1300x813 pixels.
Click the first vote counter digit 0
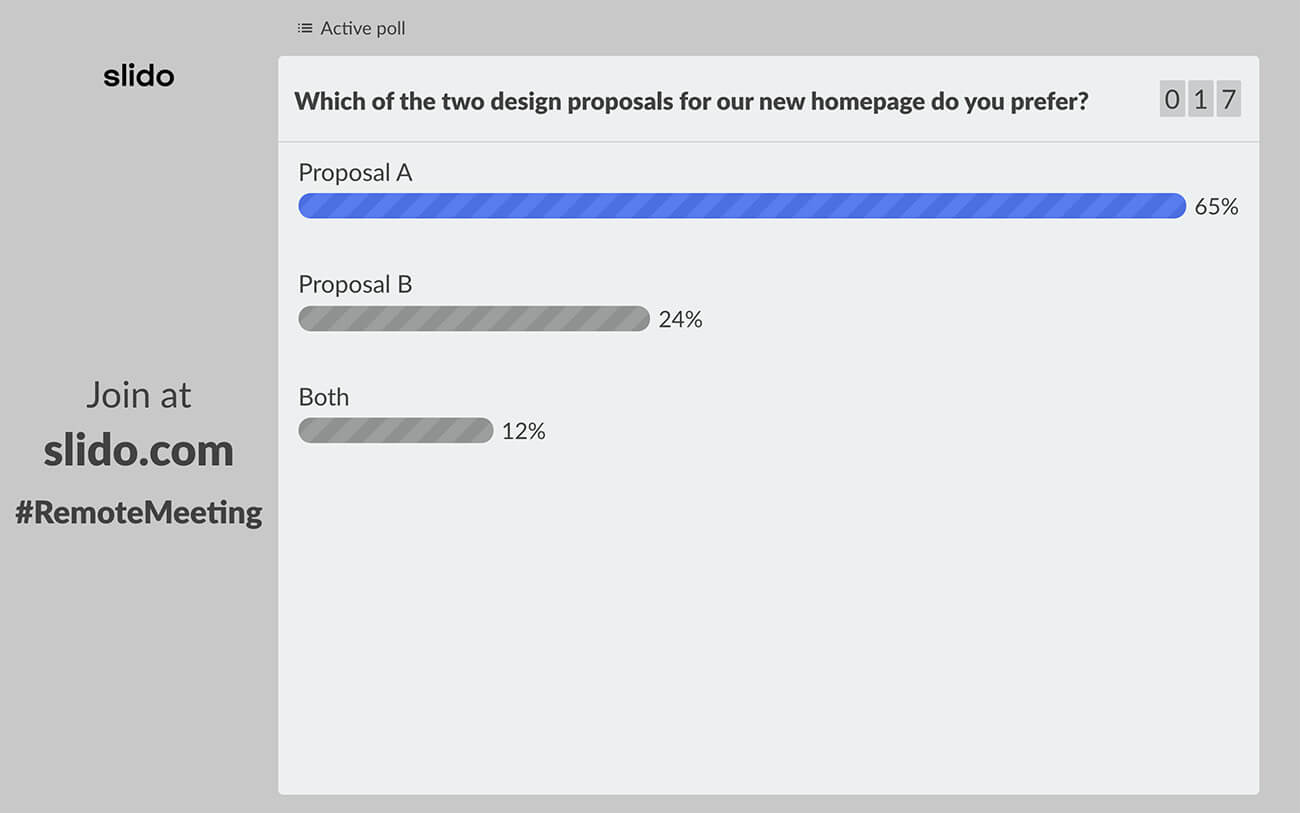pyautogui.click(x=1172, y=100)
